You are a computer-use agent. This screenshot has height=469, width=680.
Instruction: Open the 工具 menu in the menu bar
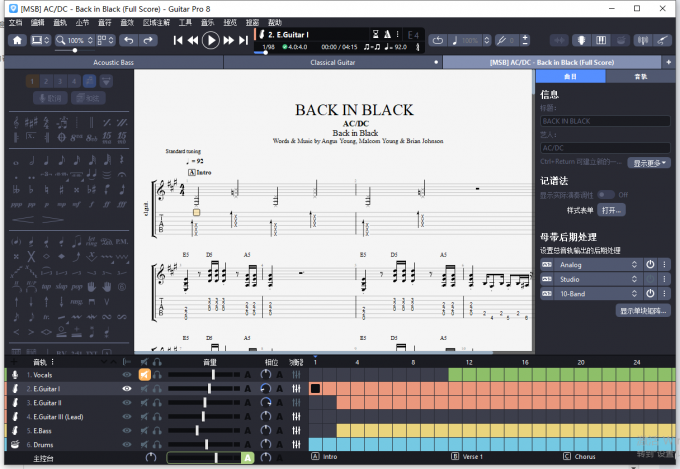click(x=185, y=21)
